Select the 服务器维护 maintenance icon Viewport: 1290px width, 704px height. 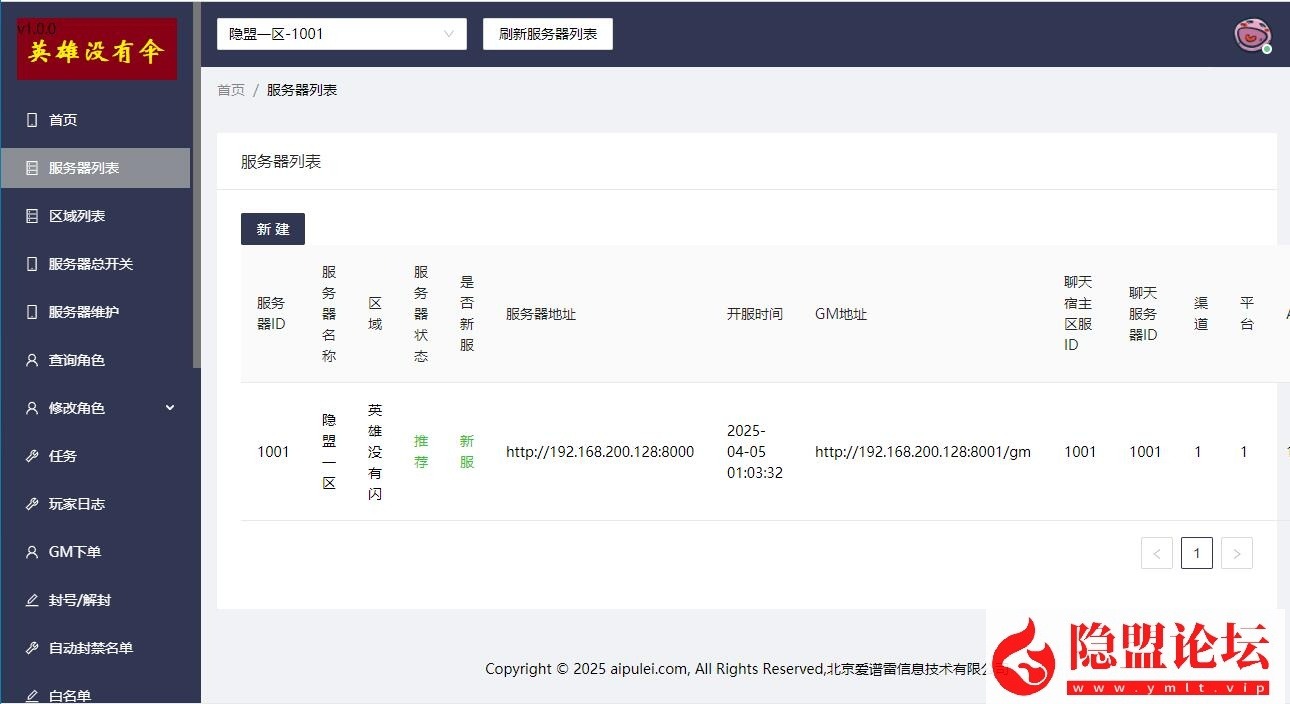coord(31,311)
